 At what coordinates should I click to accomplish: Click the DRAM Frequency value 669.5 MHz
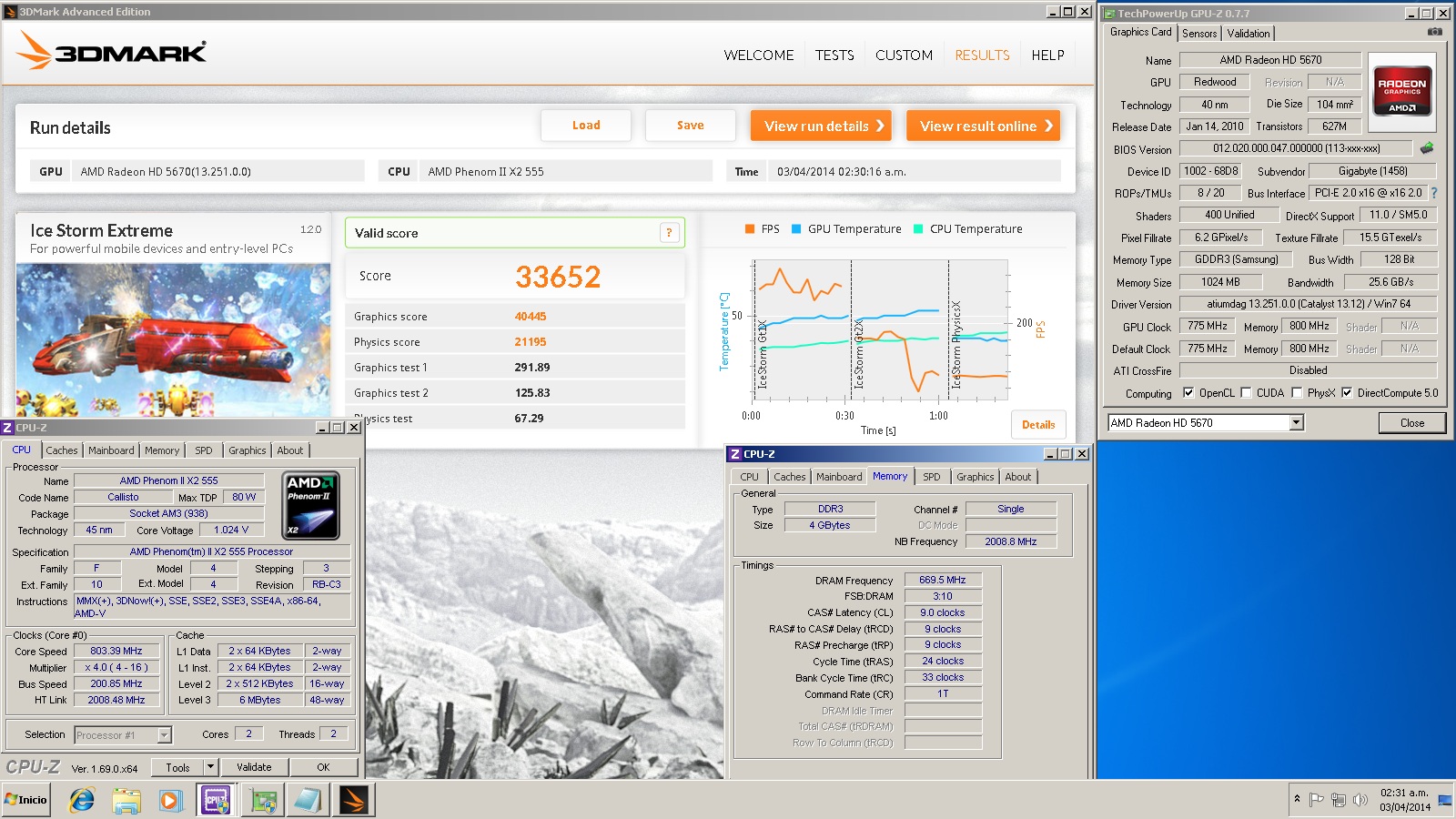(x=943, y=580)
